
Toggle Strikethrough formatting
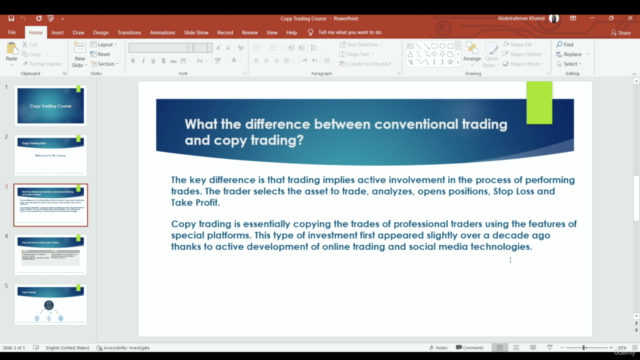click(x=173, y=61)
